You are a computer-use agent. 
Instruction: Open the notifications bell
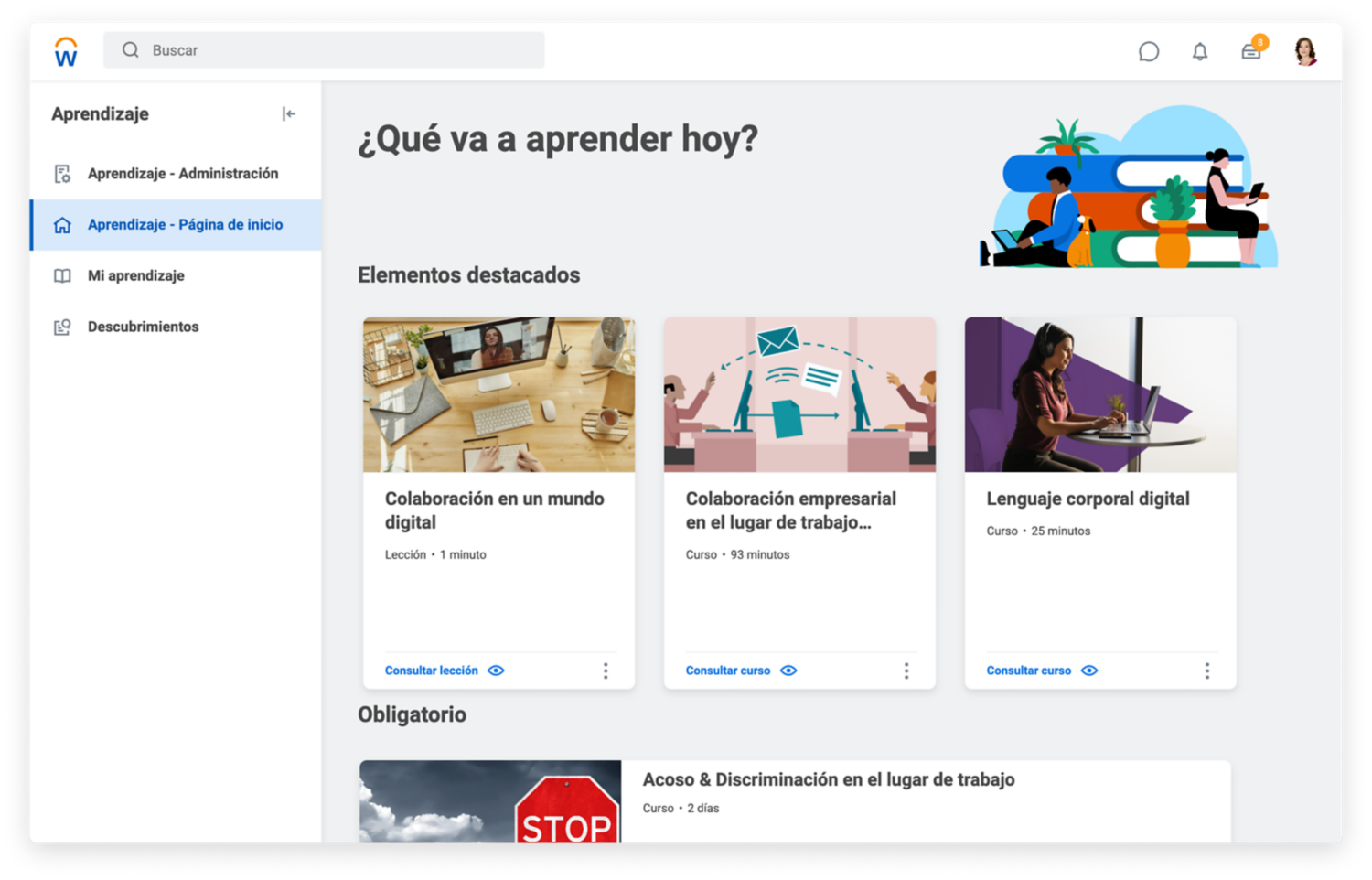1200,52
